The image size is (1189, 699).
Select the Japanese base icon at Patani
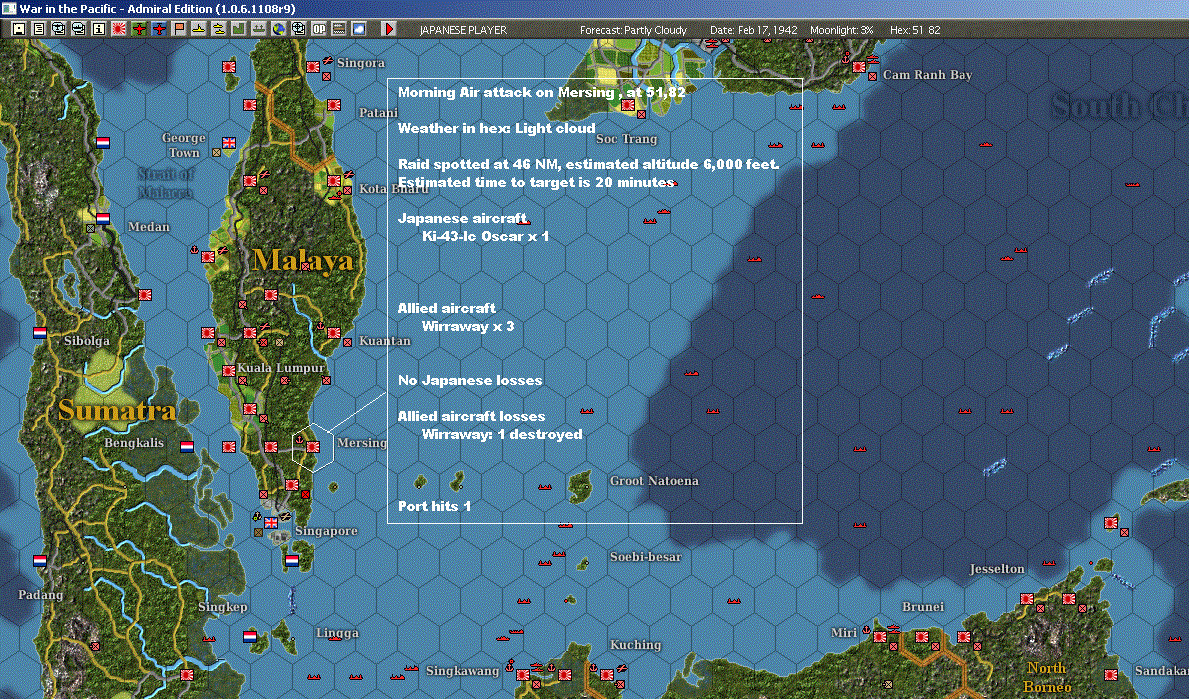coord(334,105)
